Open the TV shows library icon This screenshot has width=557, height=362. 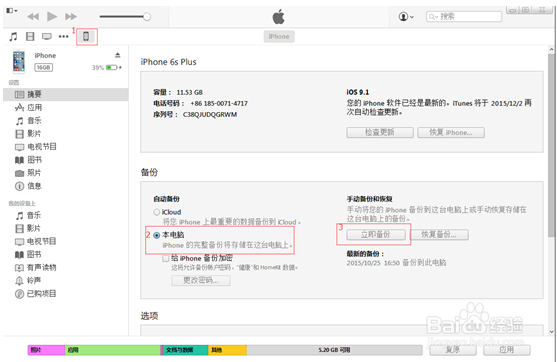point(47,36)
